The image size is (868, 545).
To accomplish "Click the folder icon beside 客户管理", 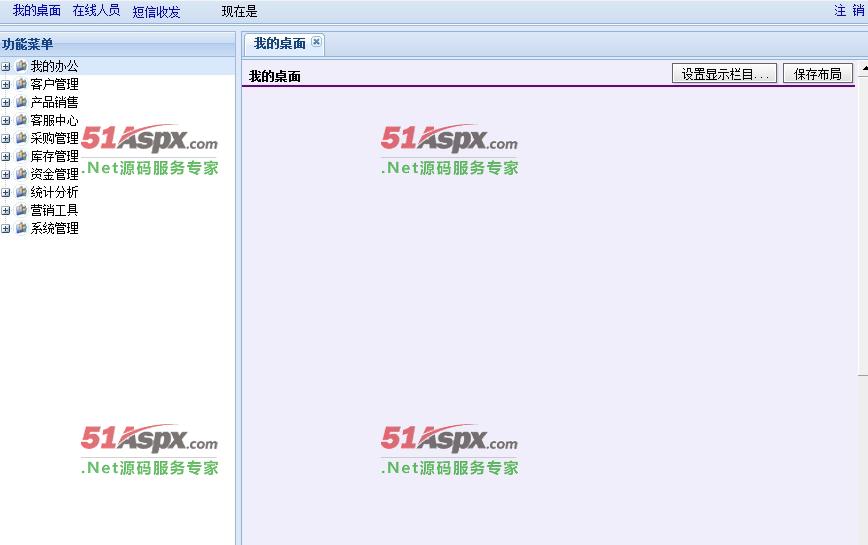I will pos(22,84).
